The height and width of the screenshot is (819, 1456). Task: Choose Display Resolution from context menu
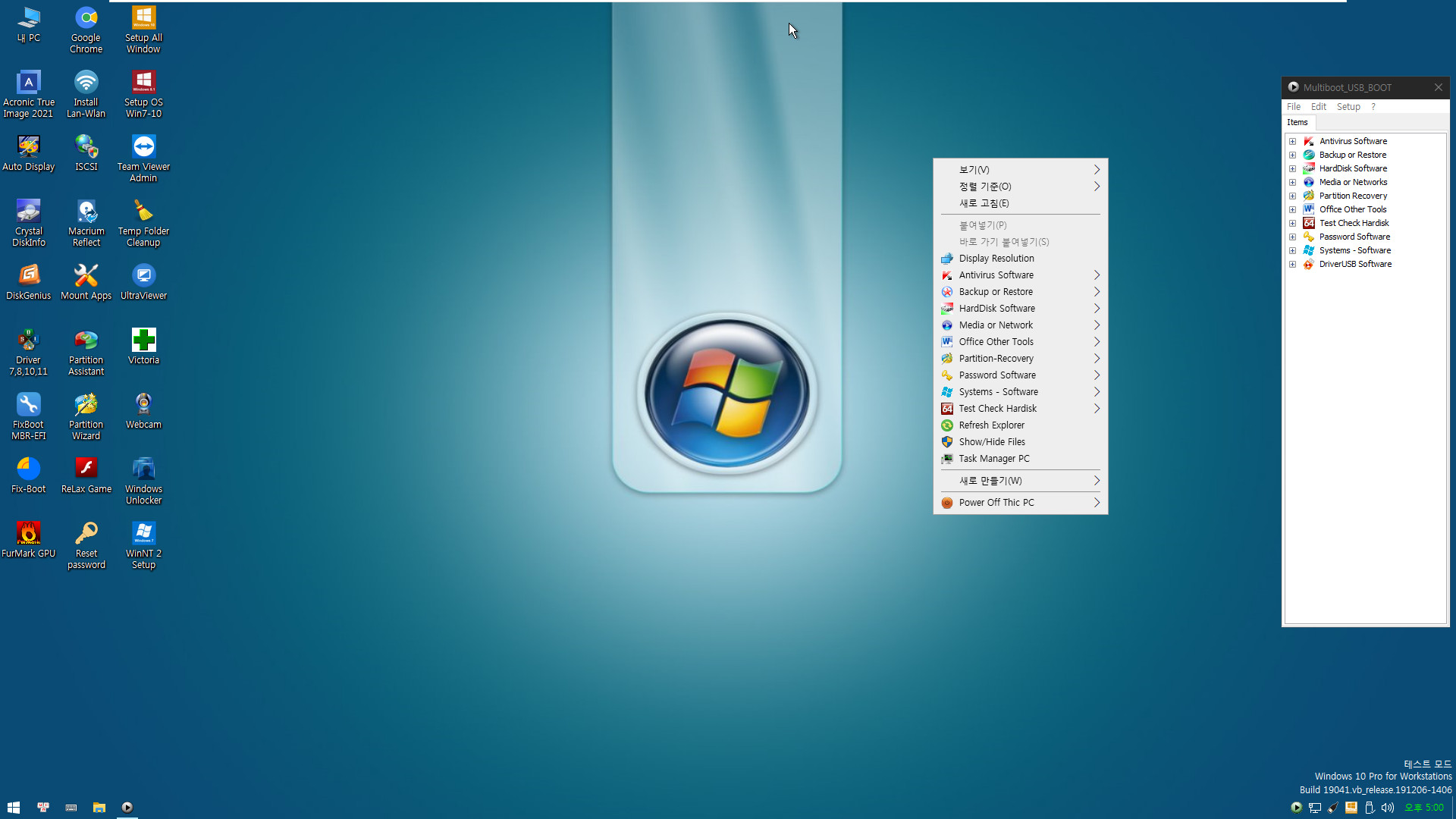1020,259
